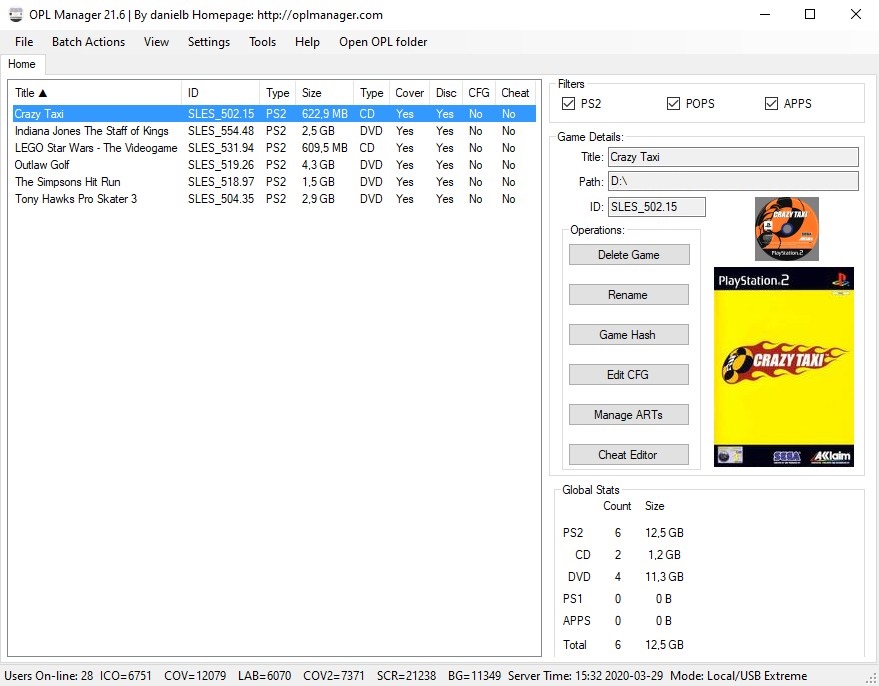Toggle the PS2 filter checkbox

click(x=568, y=104)
